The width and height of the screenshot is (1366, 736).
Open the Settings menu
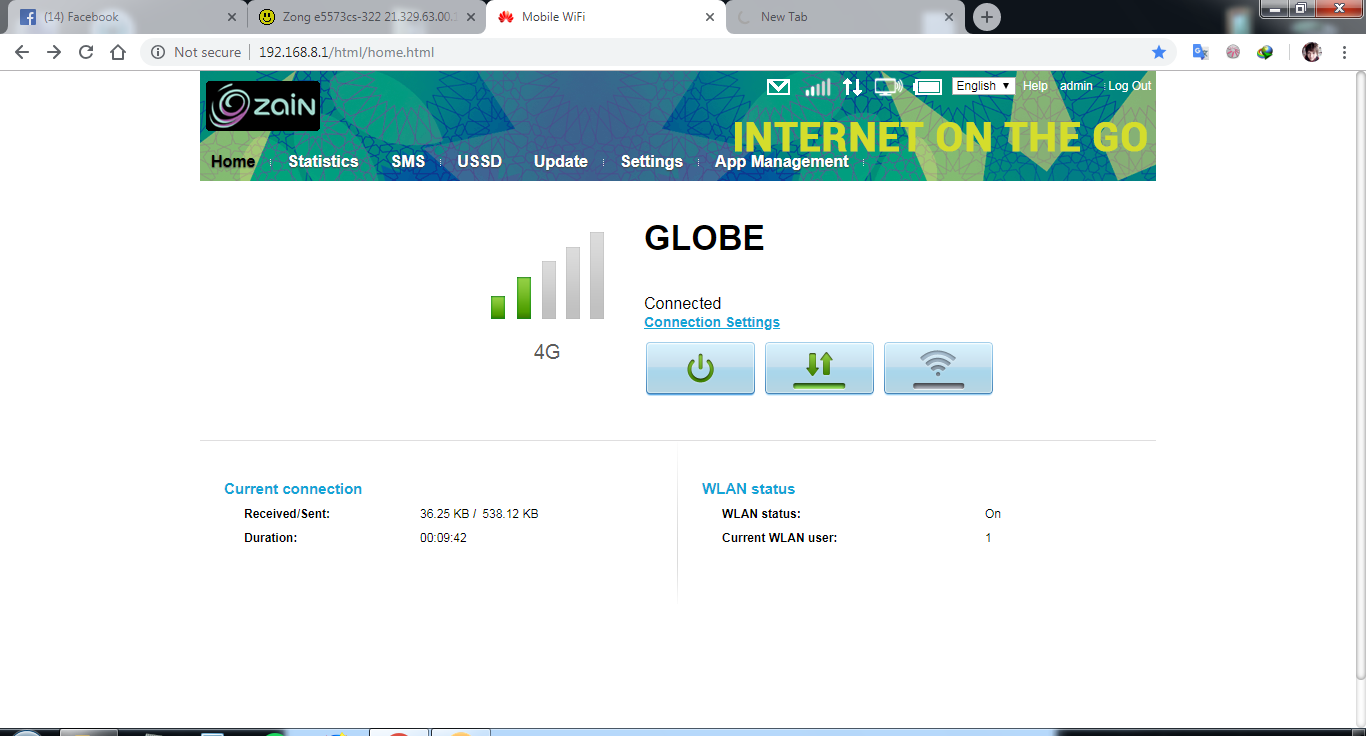click(652, 161)
